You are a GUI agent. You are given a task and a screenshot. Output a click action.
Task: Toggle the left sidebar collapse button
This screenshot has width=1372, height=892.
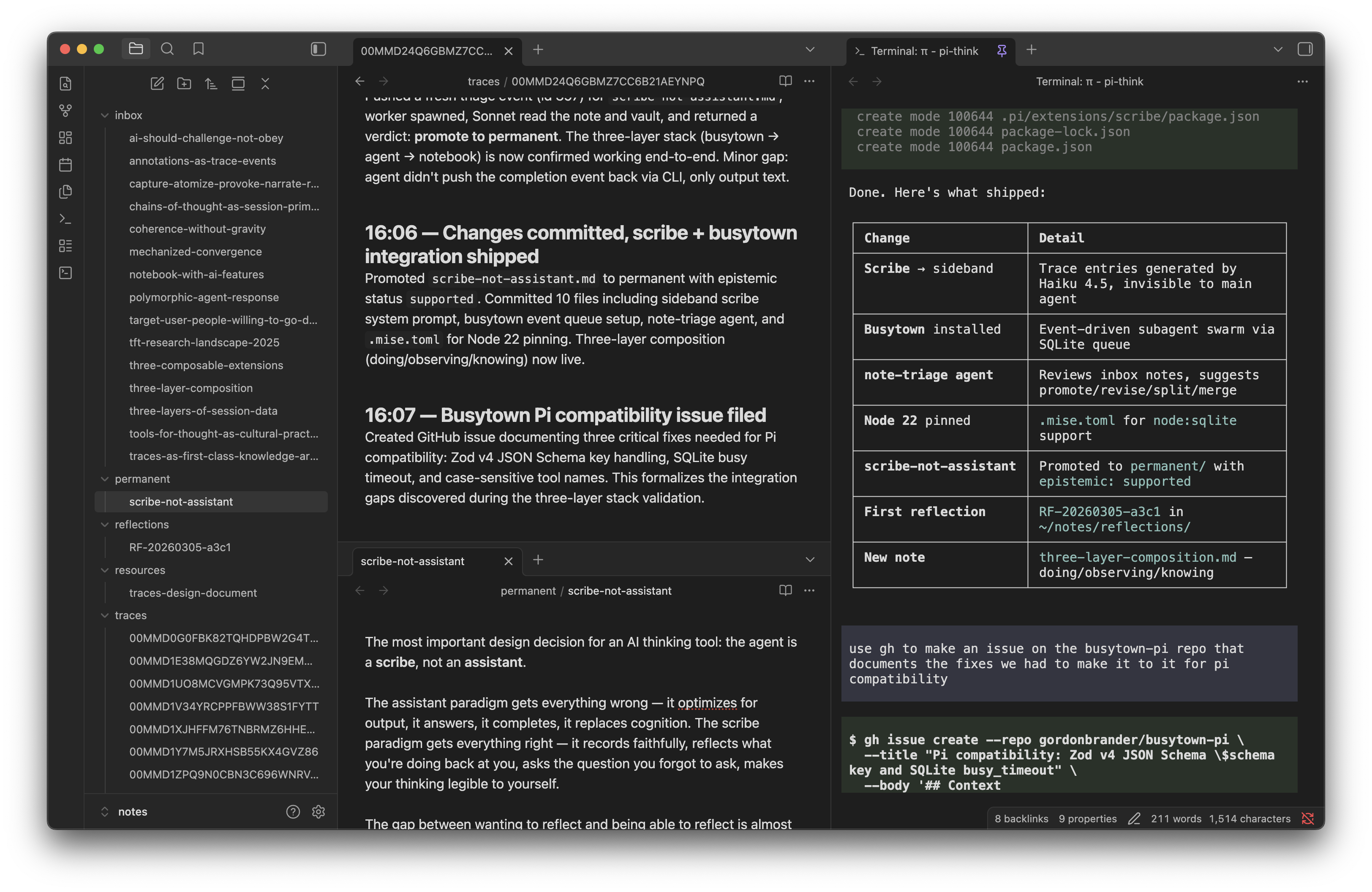318,49
